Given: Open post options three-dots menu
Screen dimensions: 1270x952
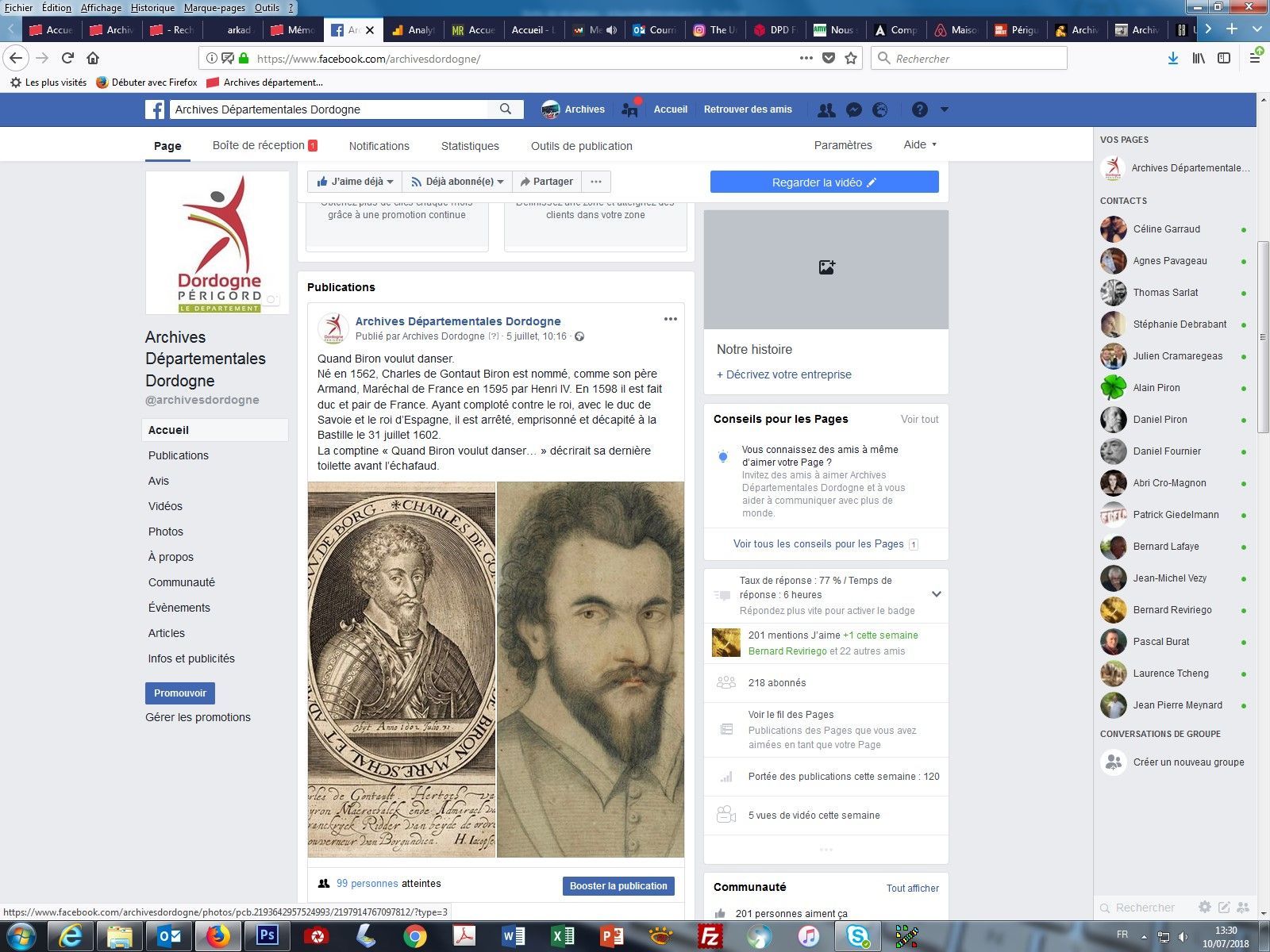Looking at the screenshot, I should pos(670,319).
